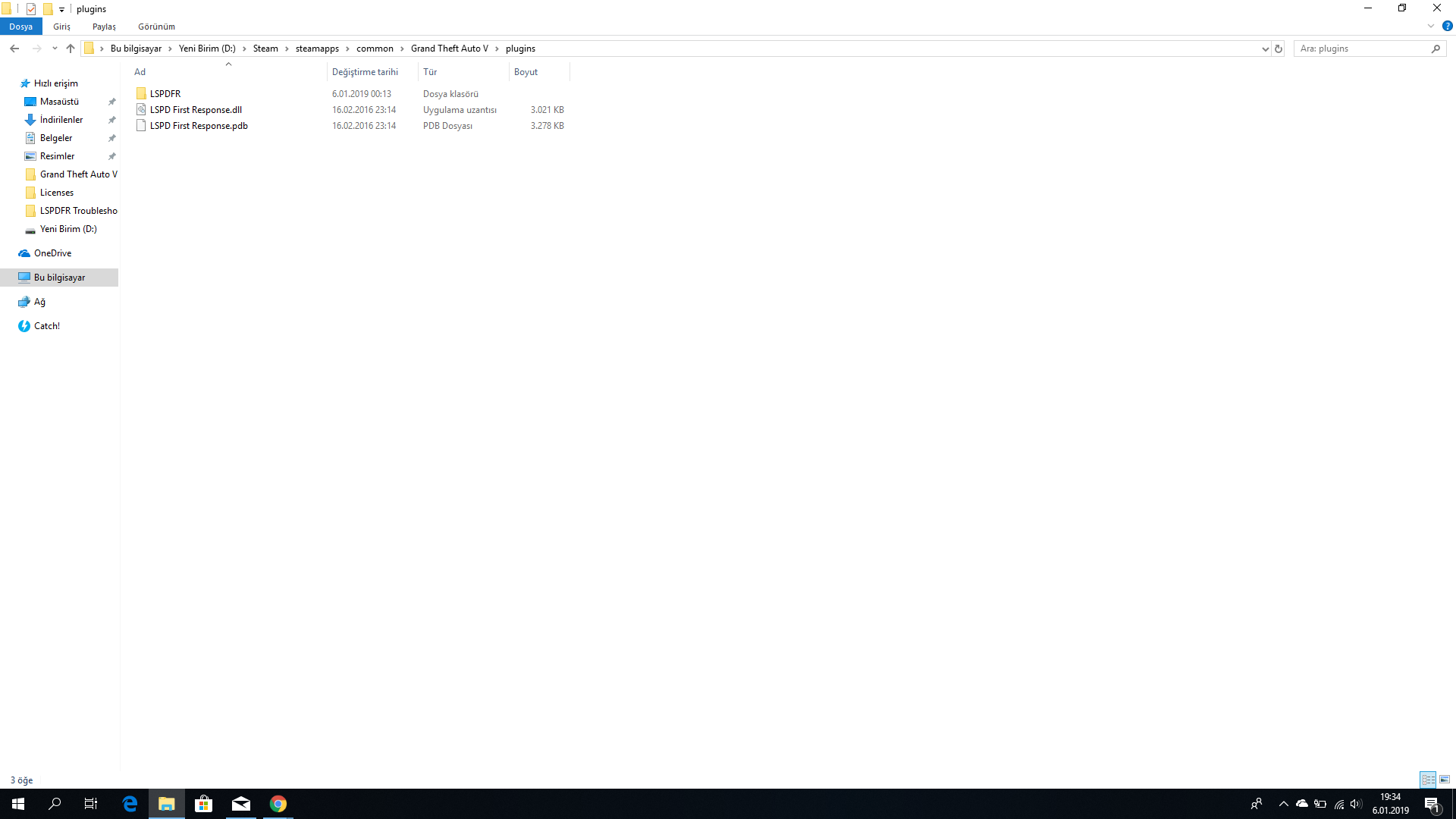Screen dimensions: 1456x819
Task: Go back using the back arrow
Action: [x=14, y=49]
